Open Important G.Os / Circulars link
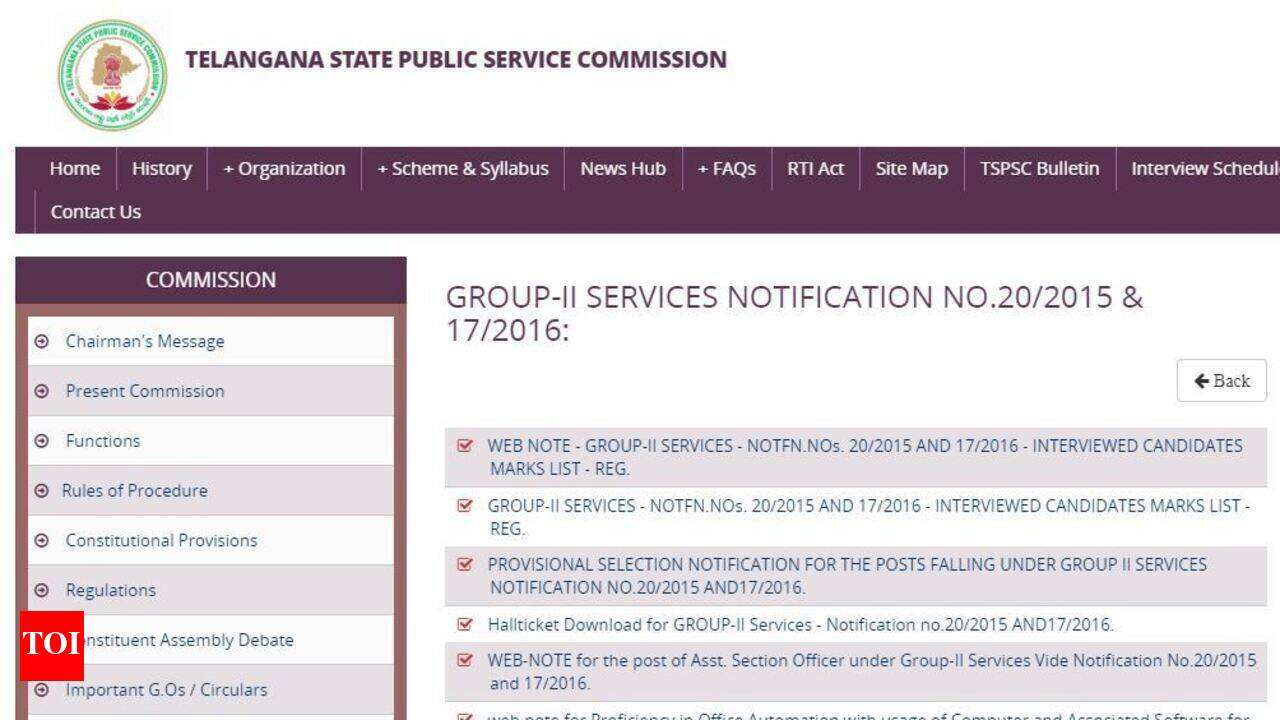 [166, 690]
